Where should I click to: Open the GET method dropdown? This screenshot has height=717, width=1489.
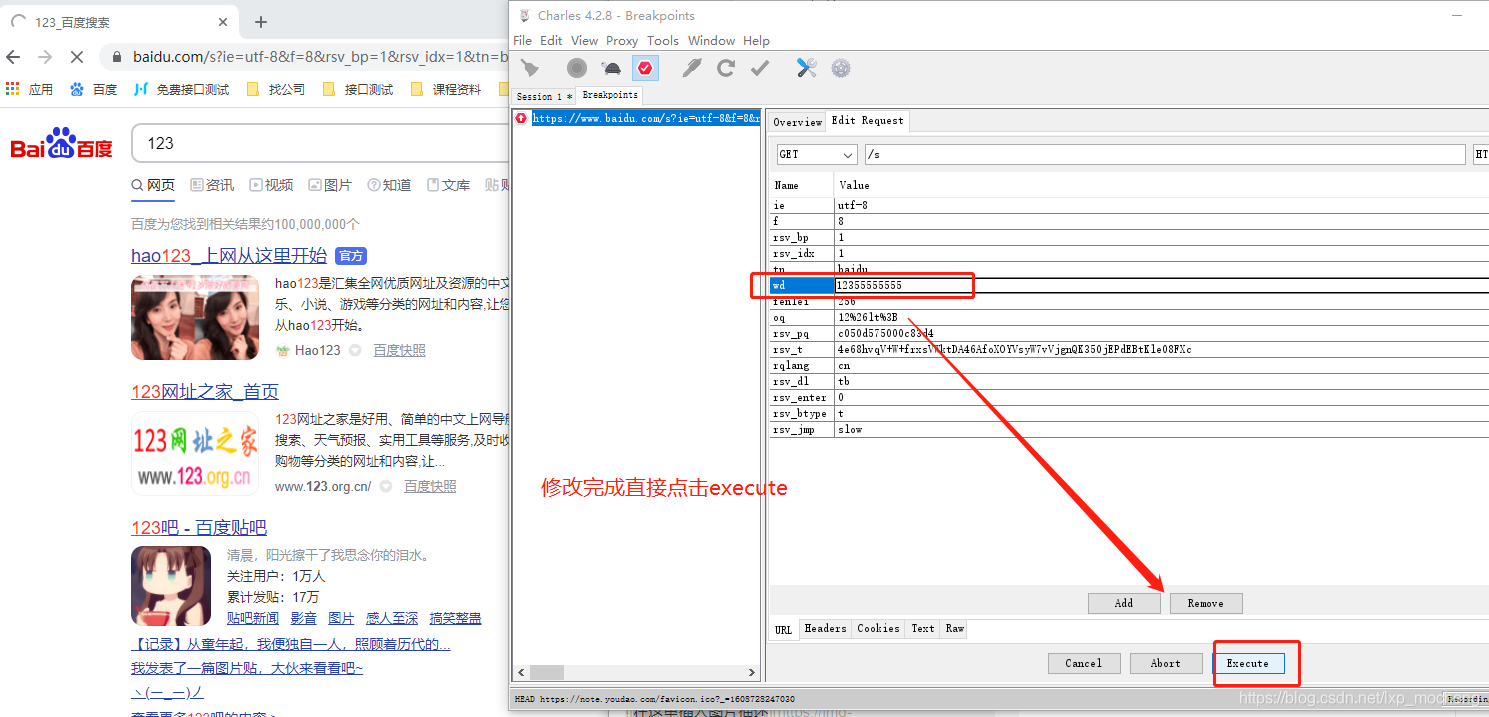click(x=817, y=155)
